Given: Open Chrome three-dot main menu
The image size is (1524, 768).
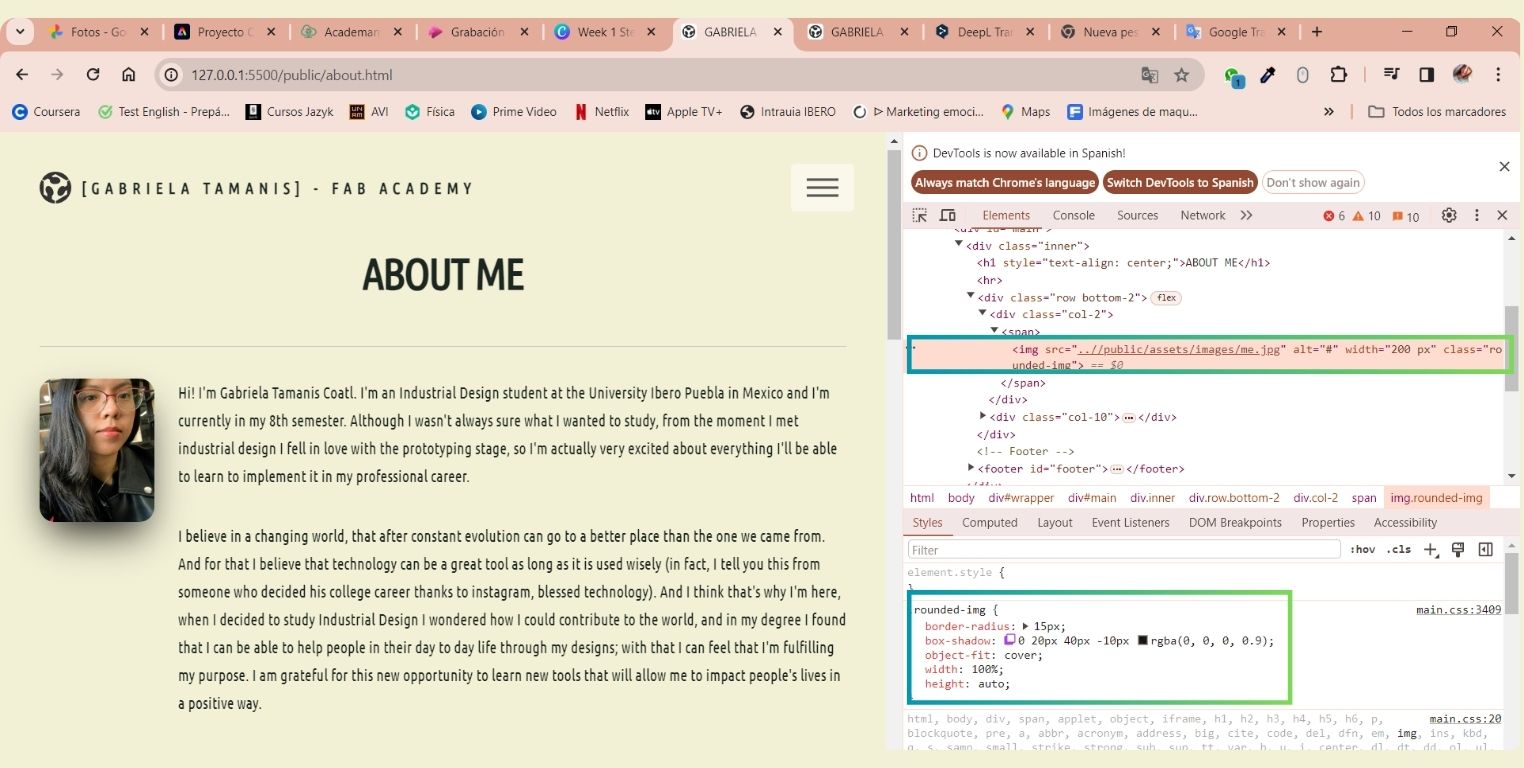Looking at the screenshot, I should (x=1498, y=75).
